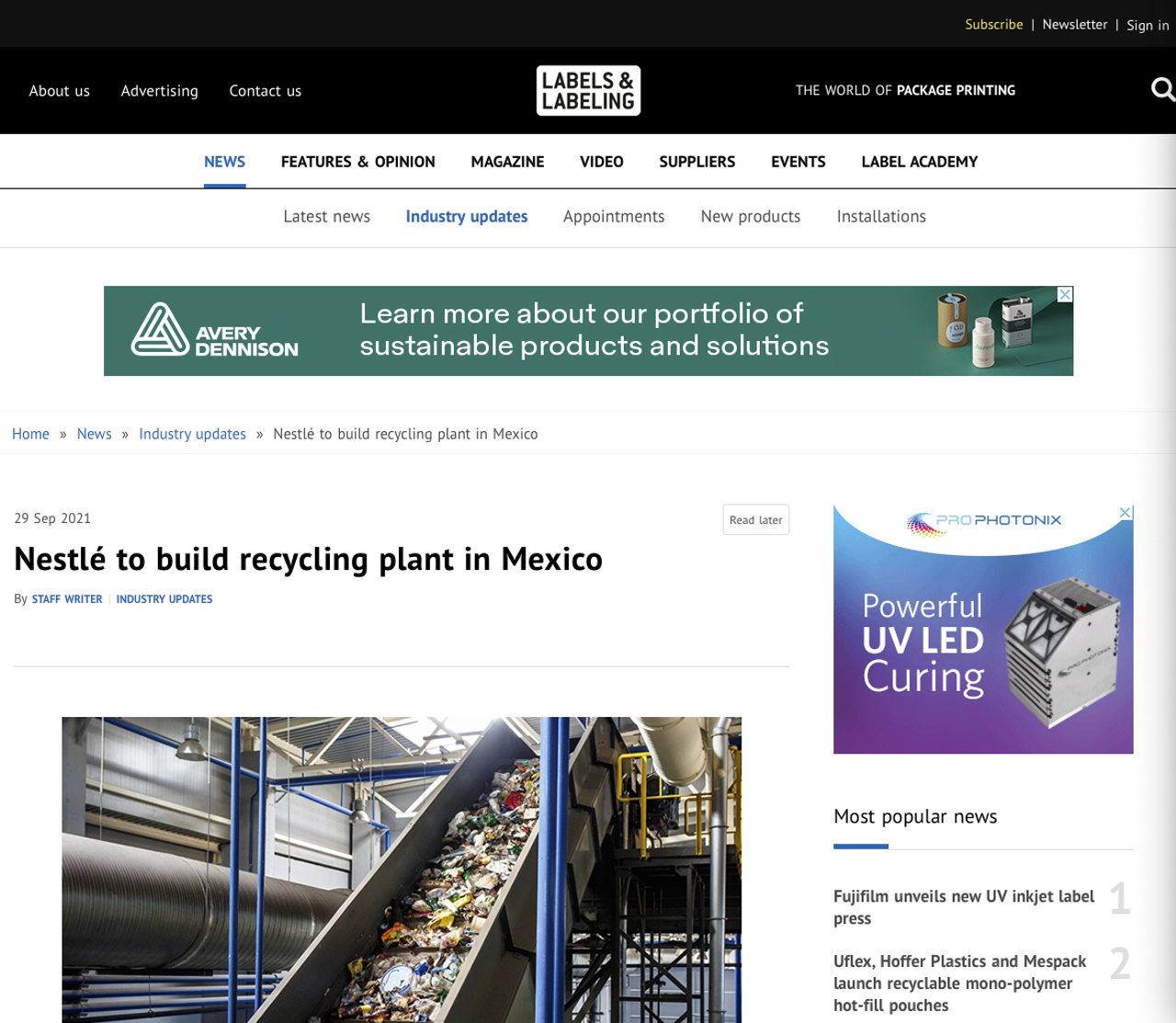Click the Industry updates breadcrumb
The height and width of the screenshot is (1023, 1176).
(x=192, y=434)
